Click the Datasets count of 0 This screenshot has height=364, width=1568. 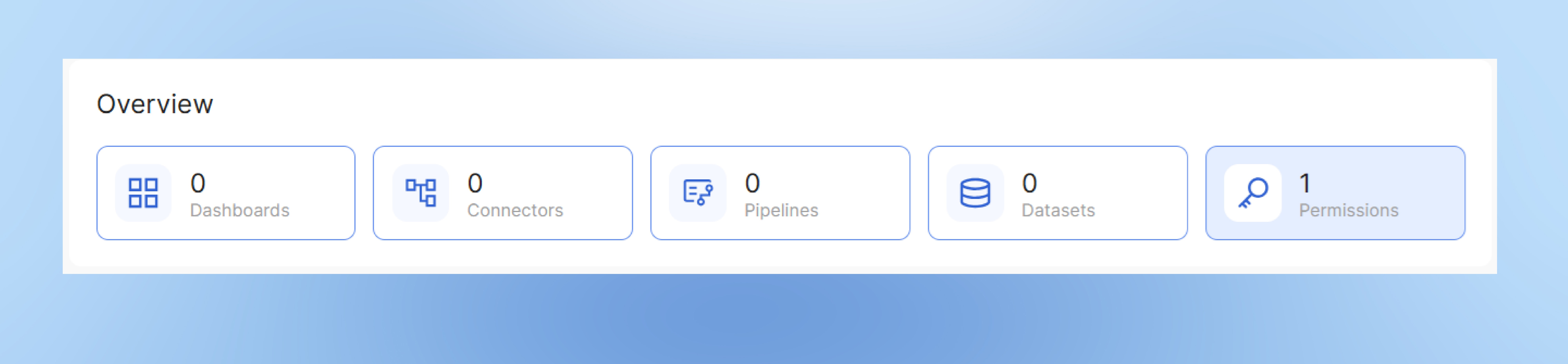click(1029, 183)
